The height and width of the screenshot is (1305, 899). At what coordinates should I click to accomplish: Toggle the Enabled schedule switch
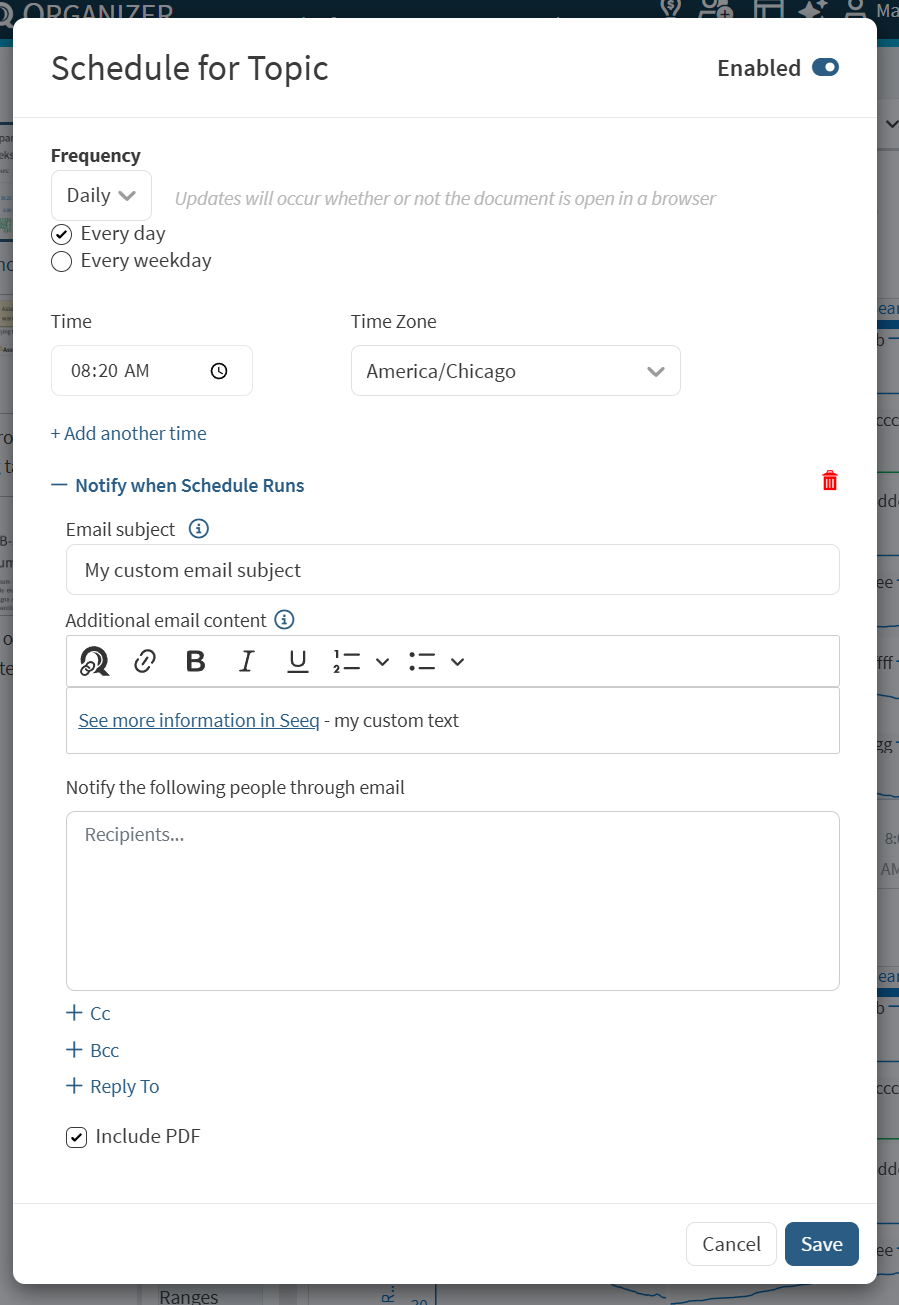(825, 67)
